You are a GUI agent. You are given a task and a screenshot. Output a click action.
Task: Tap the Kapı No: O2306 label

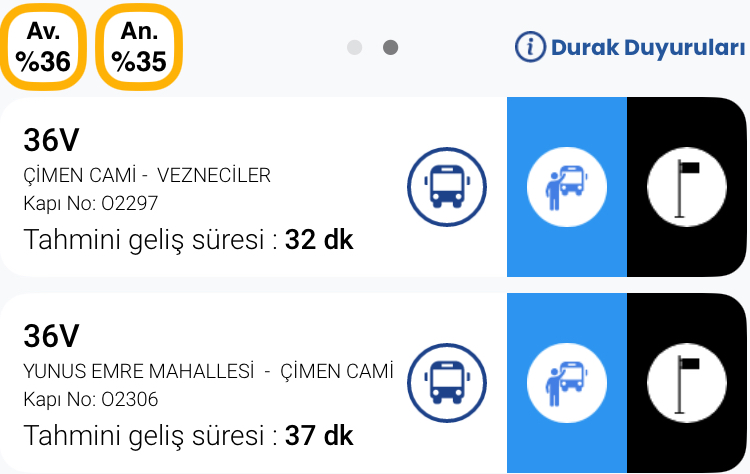click(90, 400)
